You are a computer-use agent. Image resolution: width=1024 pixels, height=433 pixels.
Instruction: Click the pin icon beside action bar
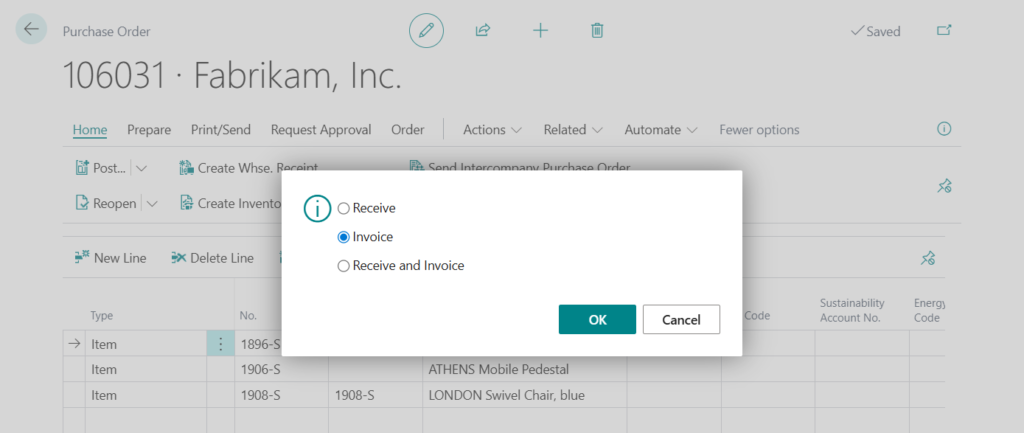943,185
